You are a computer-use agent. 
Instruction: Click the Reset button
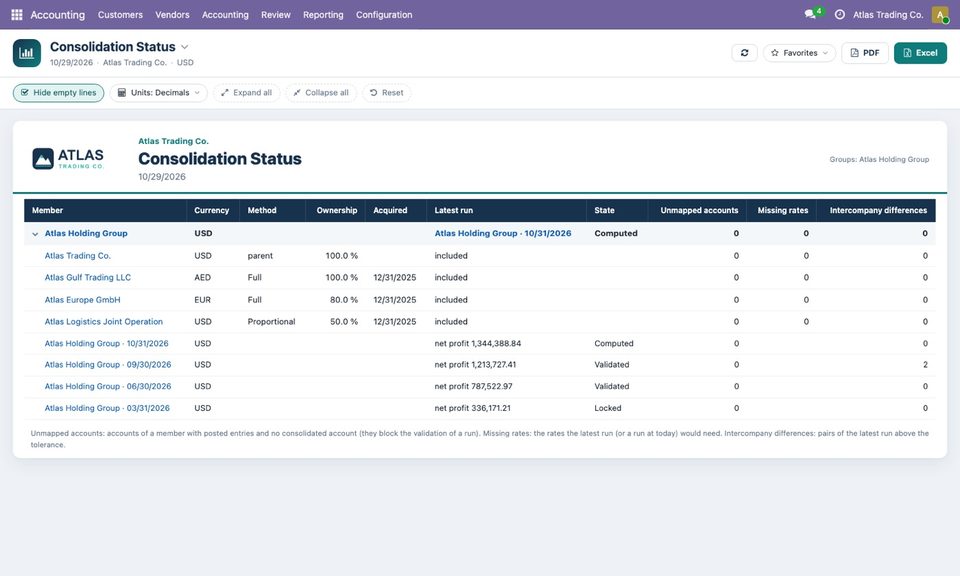pyautogui.click(x=386, y=93)
